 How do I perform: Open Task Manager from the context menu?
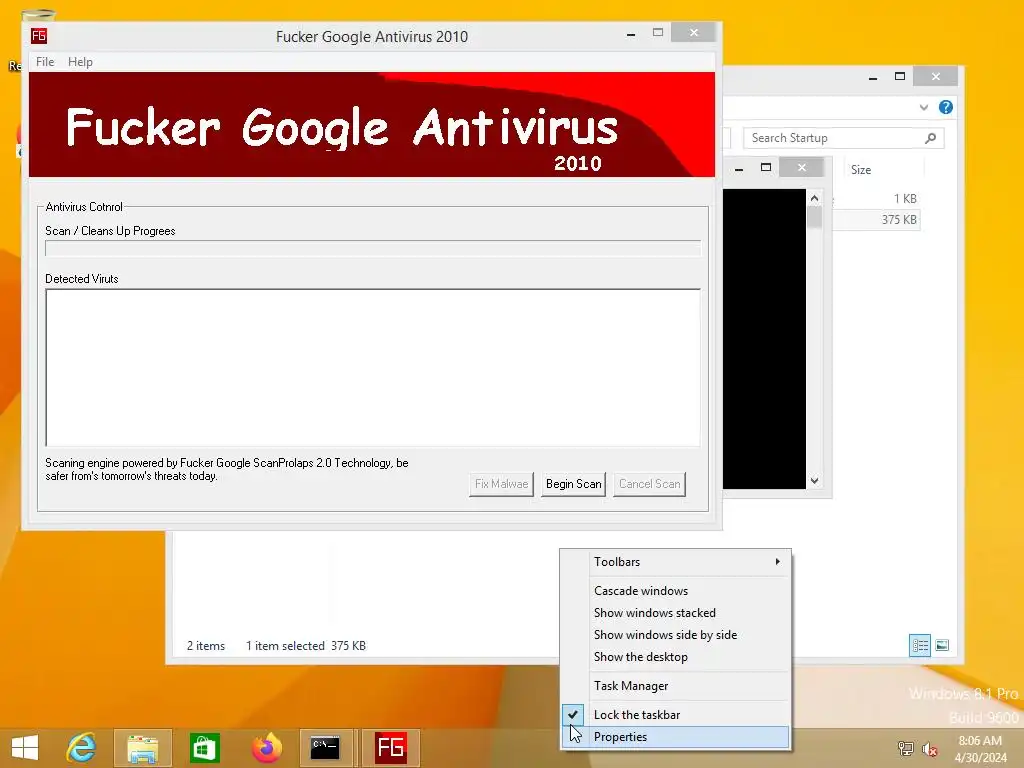click(676, 686)
